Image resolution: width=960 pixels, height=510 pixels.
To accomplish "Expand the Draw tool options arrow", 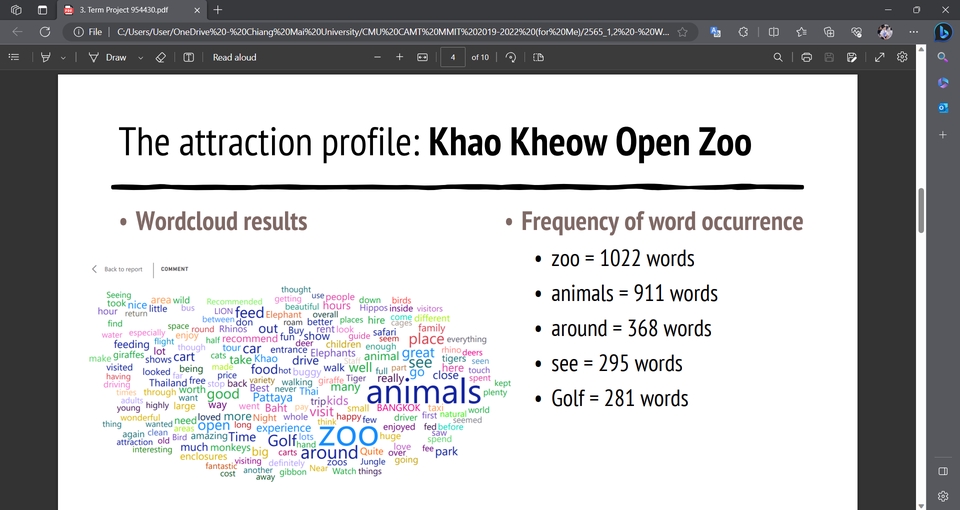I will click(x=140, y=58).
